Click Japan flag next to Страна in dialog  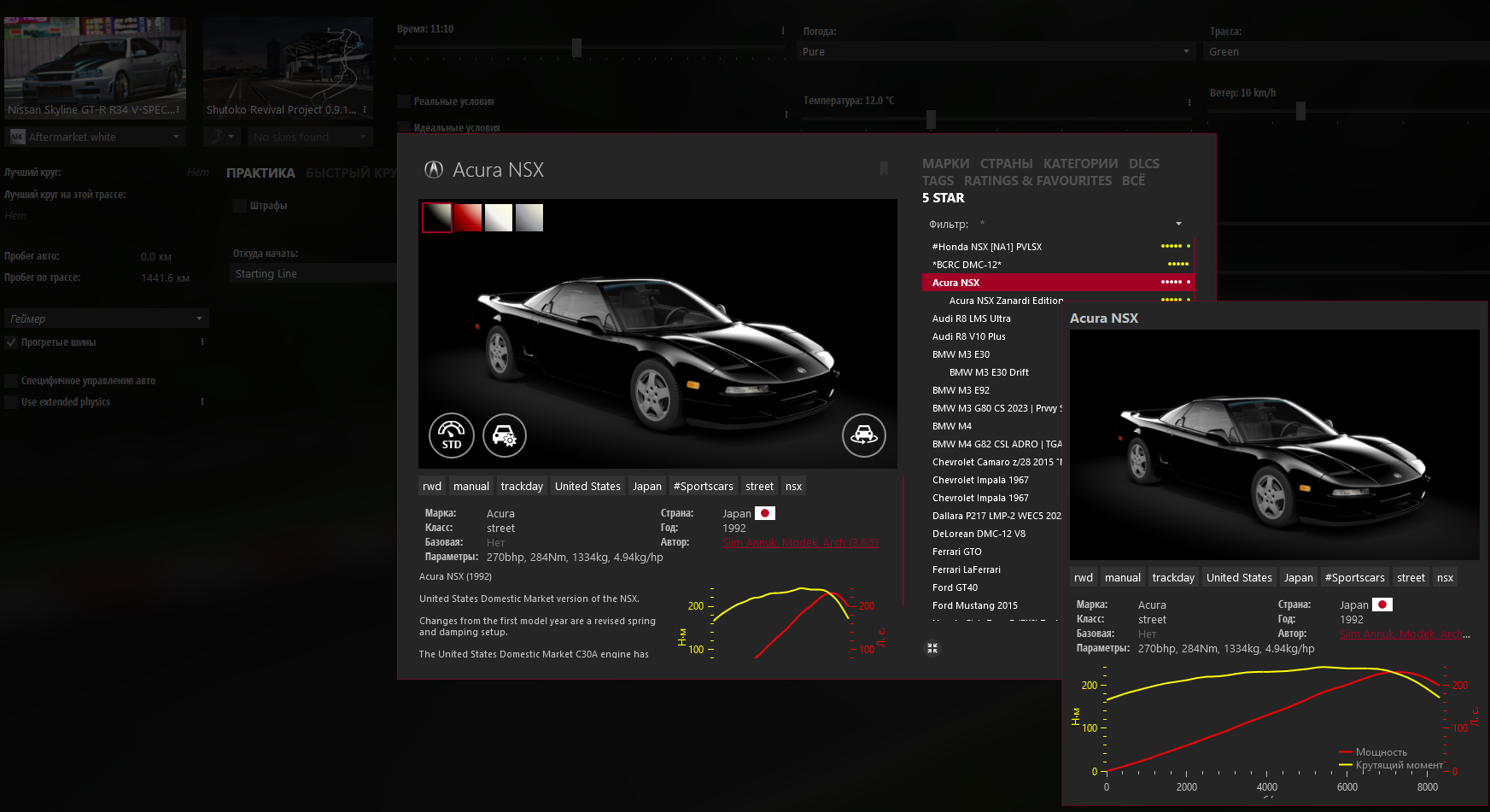pos(765,513)
